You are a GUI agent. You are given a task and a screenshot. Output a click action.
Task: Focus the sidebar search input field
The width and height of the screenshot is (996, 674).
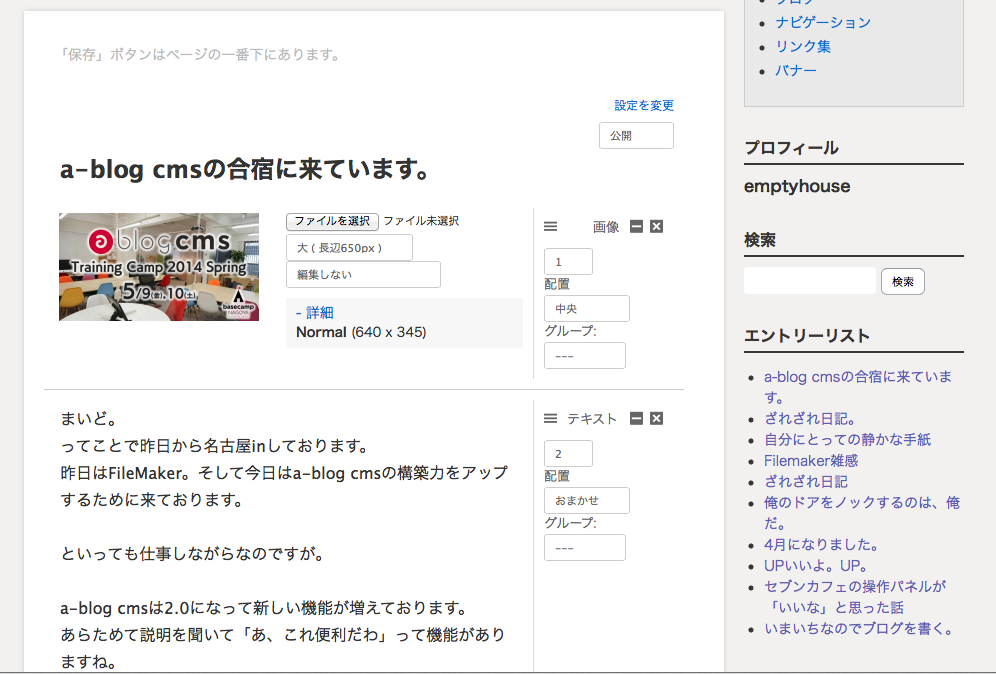pyautogui.click(x=810, y=281)
